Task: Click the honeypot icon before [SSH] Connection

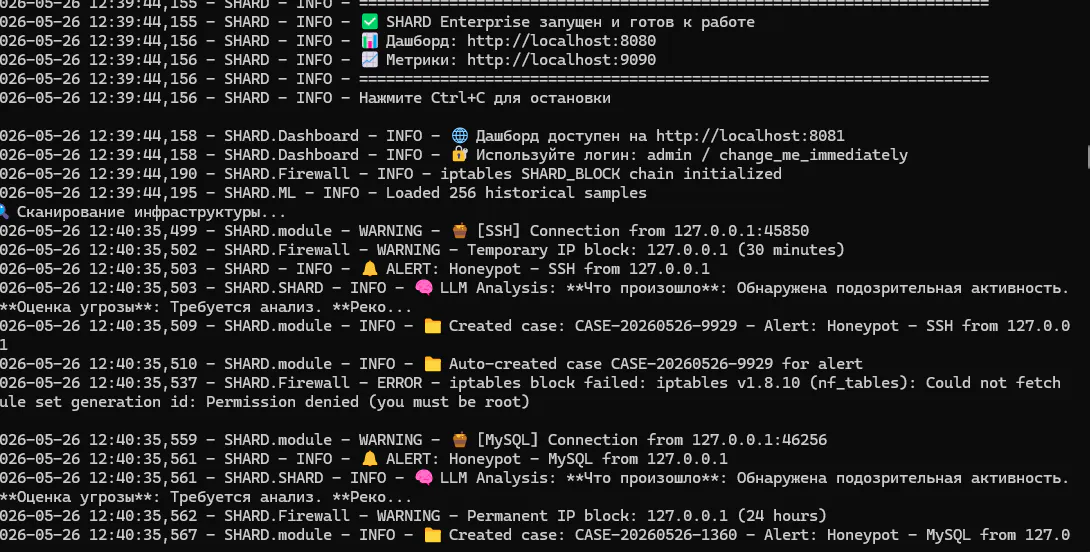Action: [x=459, y=230]
